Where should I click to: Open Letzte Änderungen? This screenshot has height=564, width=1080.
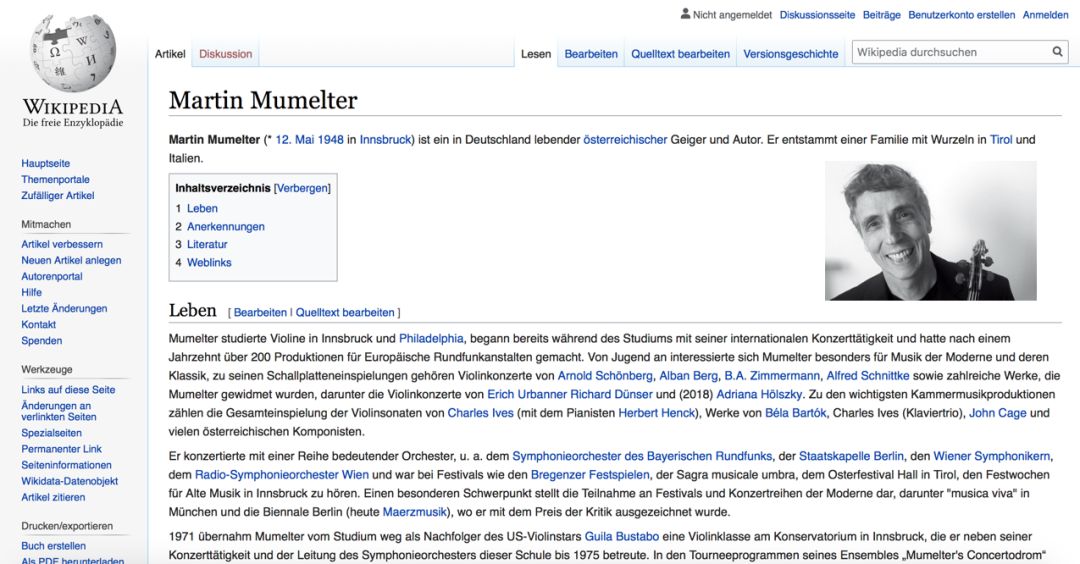[64, 308]
